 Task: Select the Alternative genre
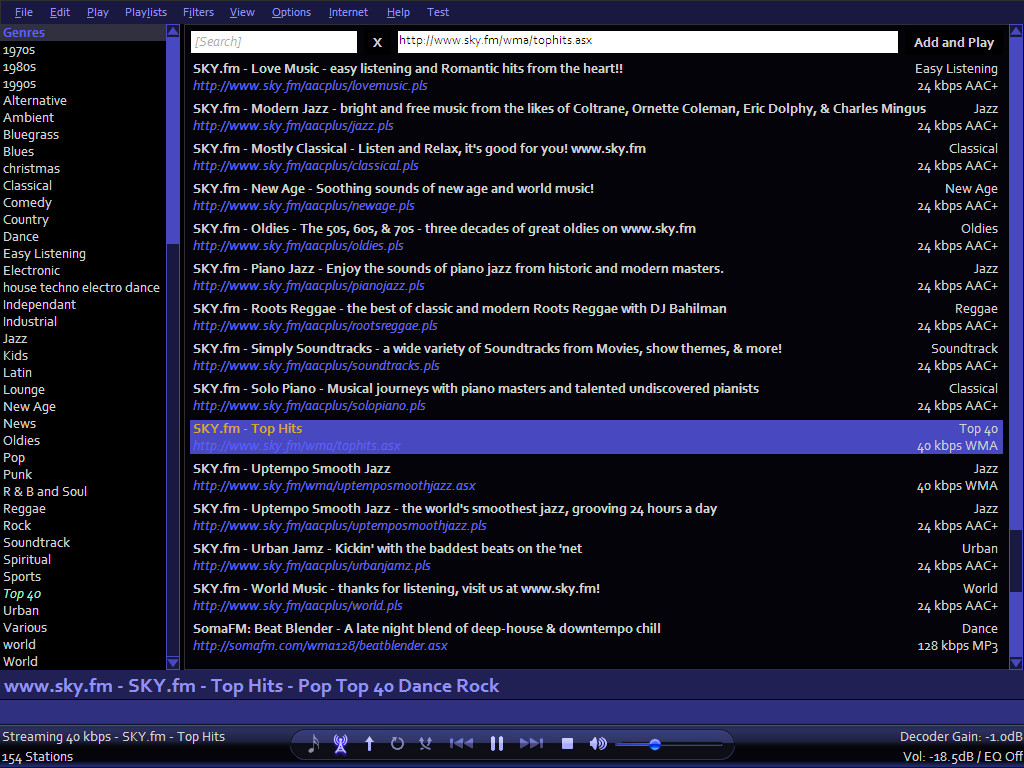click(x=35, y=101)
